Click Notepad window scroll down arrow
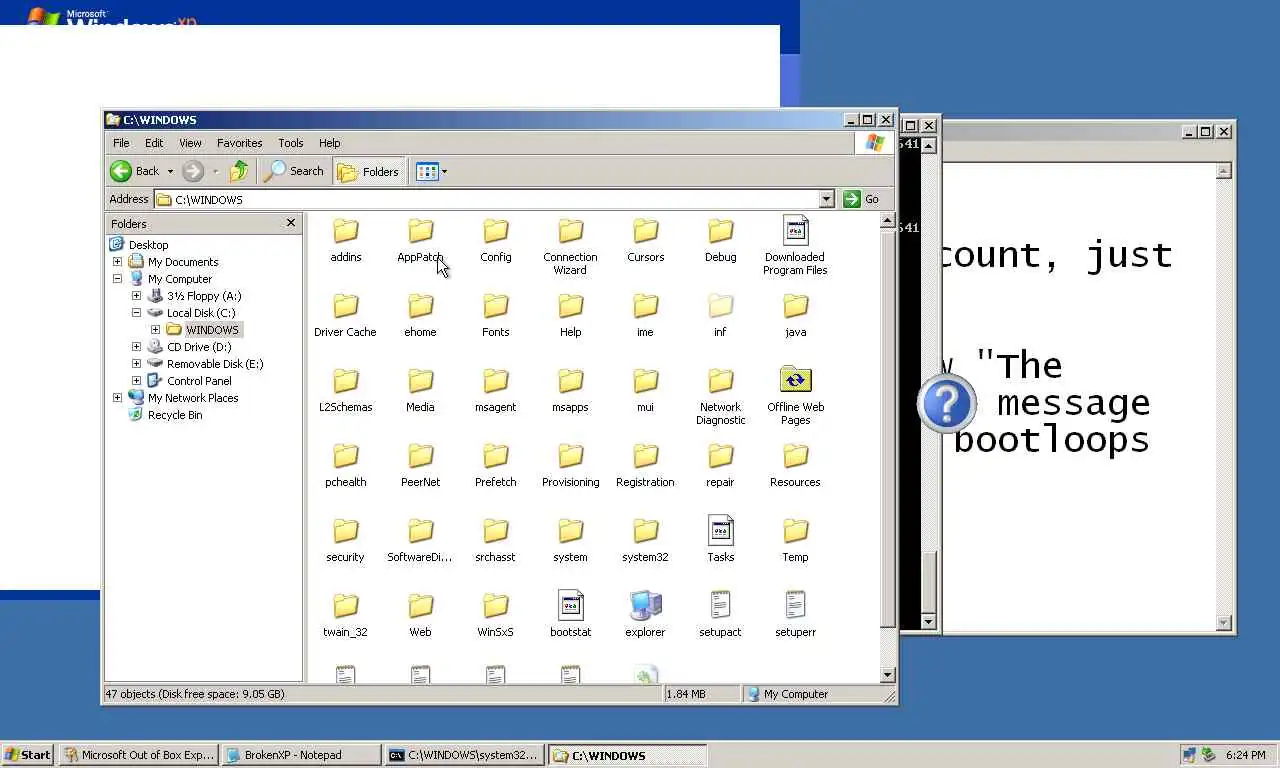Viewport: 1280px width, 768px height. pos(1224,623)
